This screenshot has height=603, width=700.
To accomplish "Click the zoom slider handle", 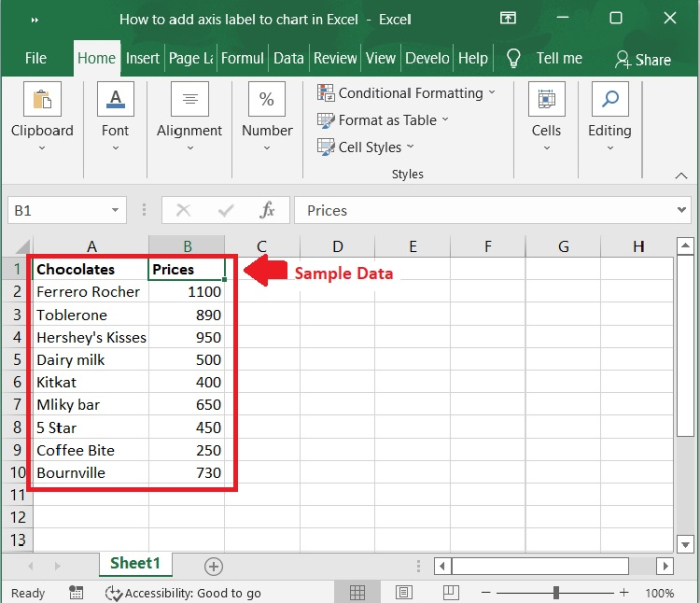I will coord(556,593).
